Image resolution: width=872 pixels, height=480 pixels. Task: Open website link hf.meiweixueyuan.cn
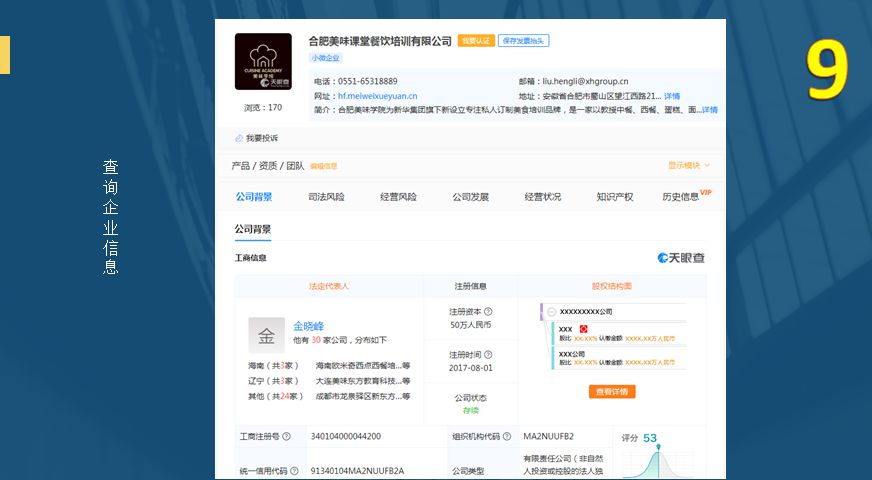coord(378,96)
